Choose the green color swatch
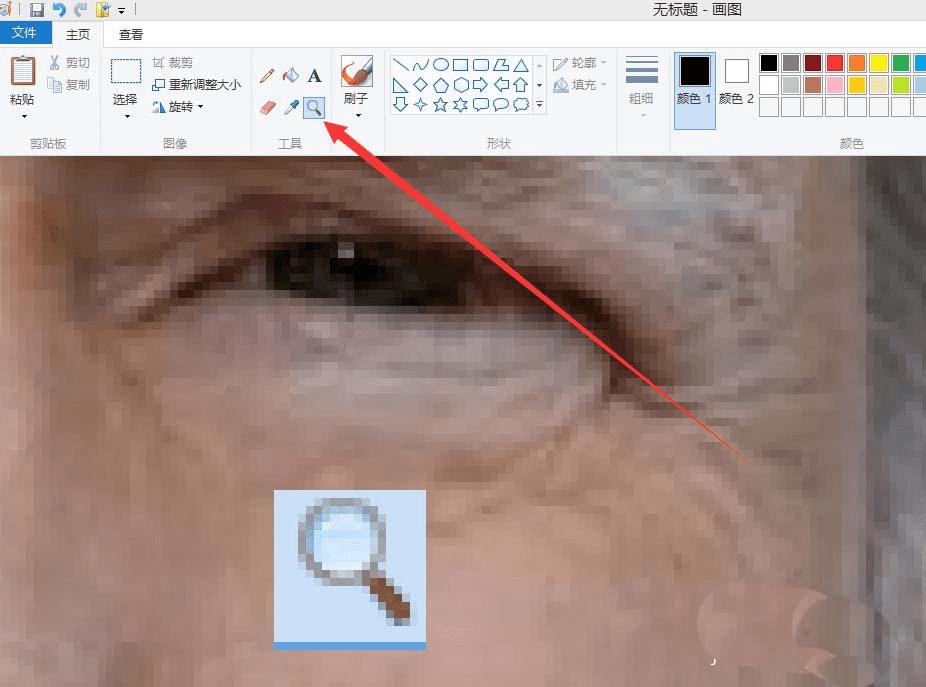Image resolution: width=926 pixels, height=687 pixels. pos(901,63)
